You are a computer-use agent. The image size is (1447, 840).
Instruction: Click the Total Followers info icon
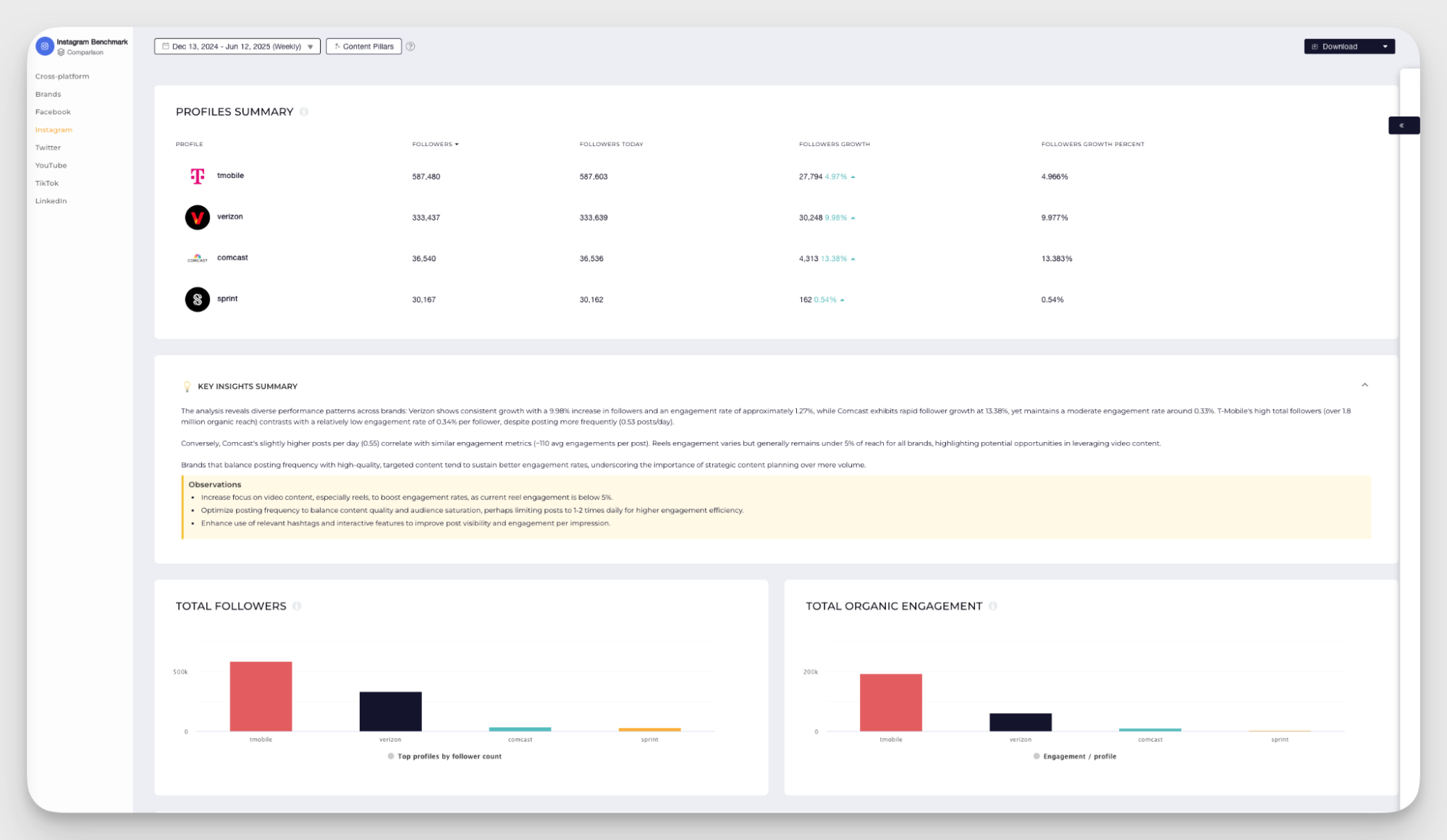click(297, 606)
